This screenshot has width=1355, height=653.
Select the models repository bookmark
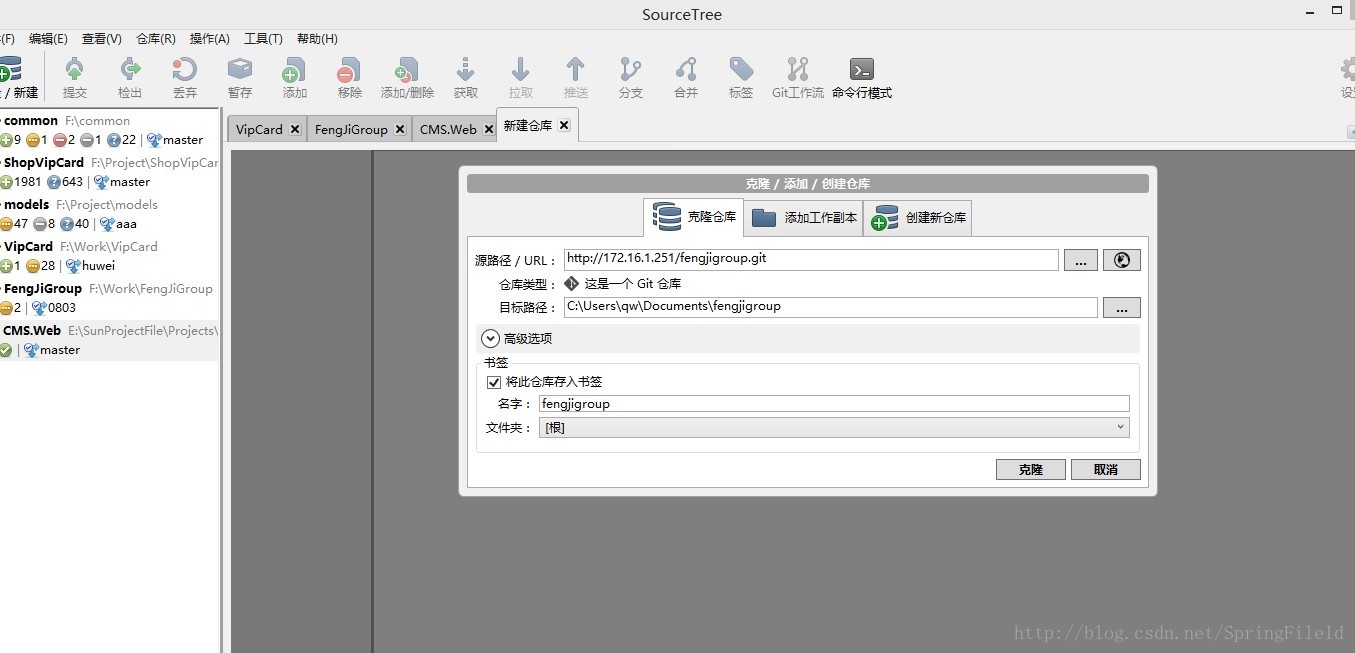click(x=109, y=214)
